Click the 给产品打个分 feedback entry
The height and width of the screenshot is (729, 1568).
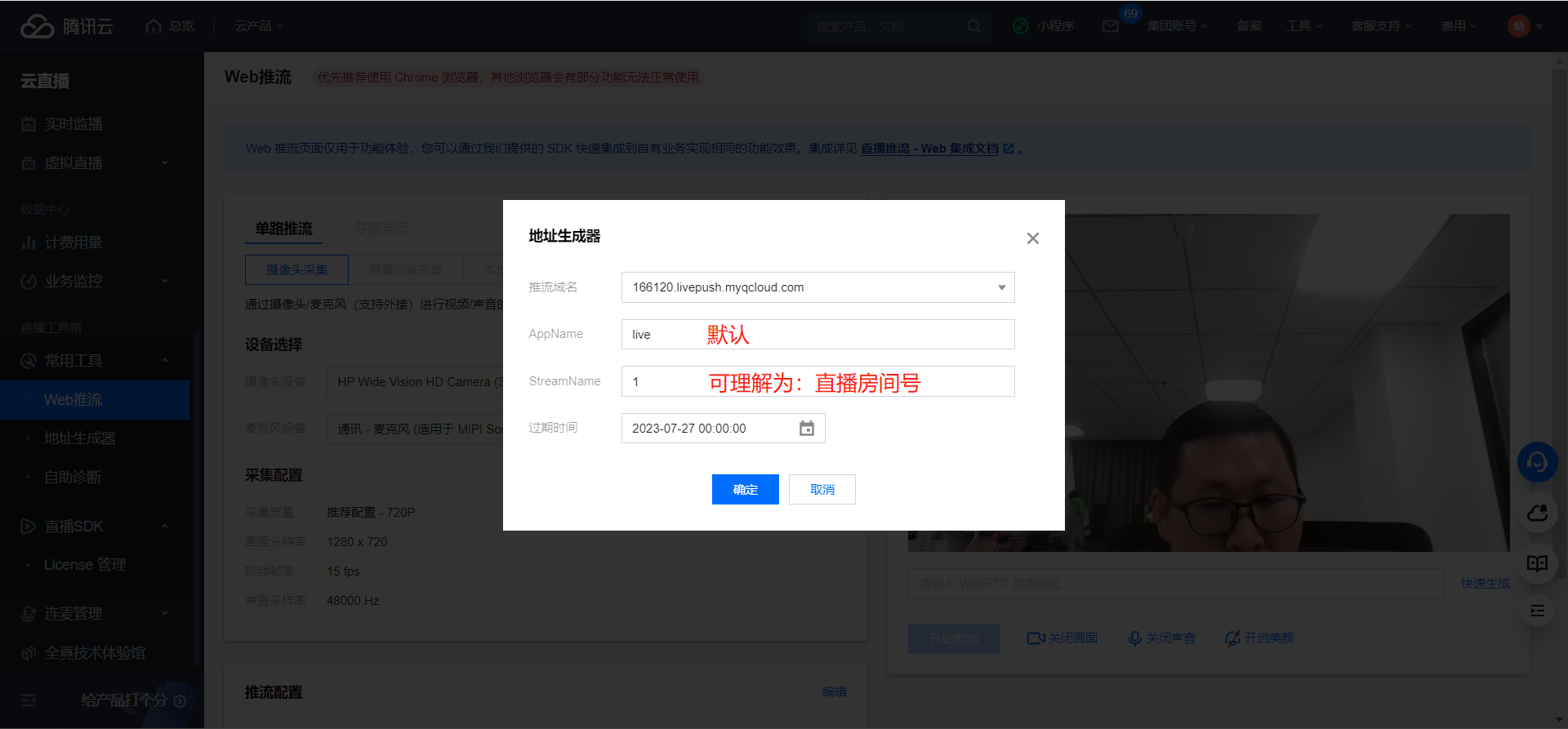[133, 700]
